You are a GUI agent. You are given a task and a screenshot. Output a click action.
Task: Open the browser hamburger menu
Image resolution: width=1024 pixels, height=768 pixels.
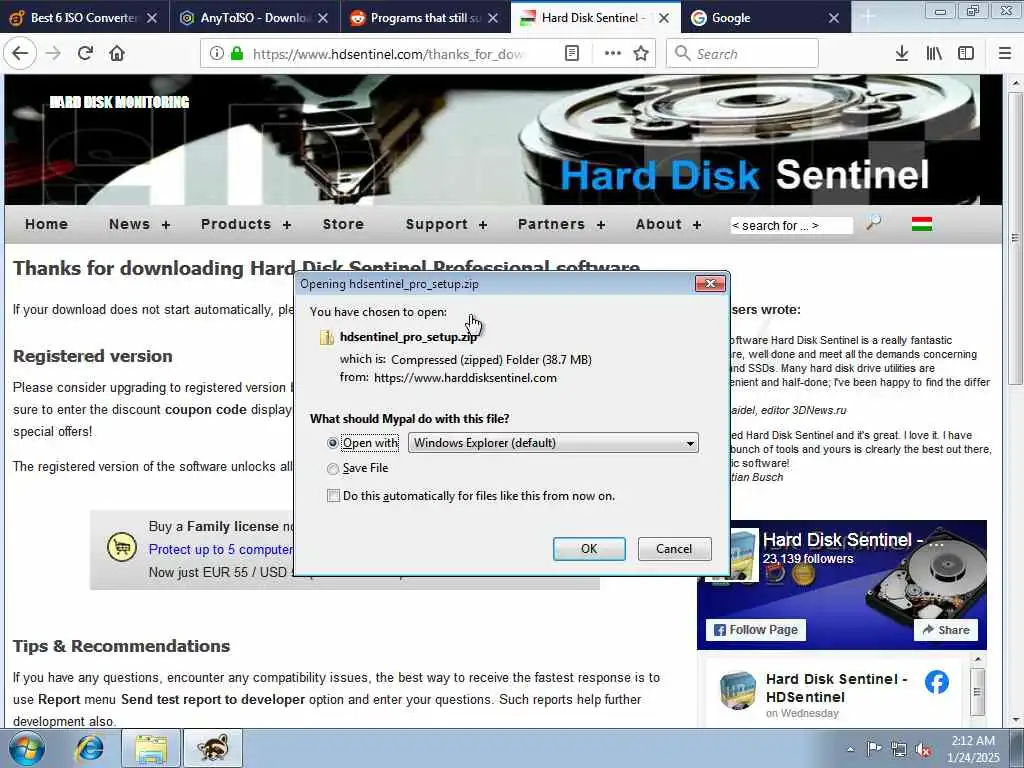pos(1004,54)
